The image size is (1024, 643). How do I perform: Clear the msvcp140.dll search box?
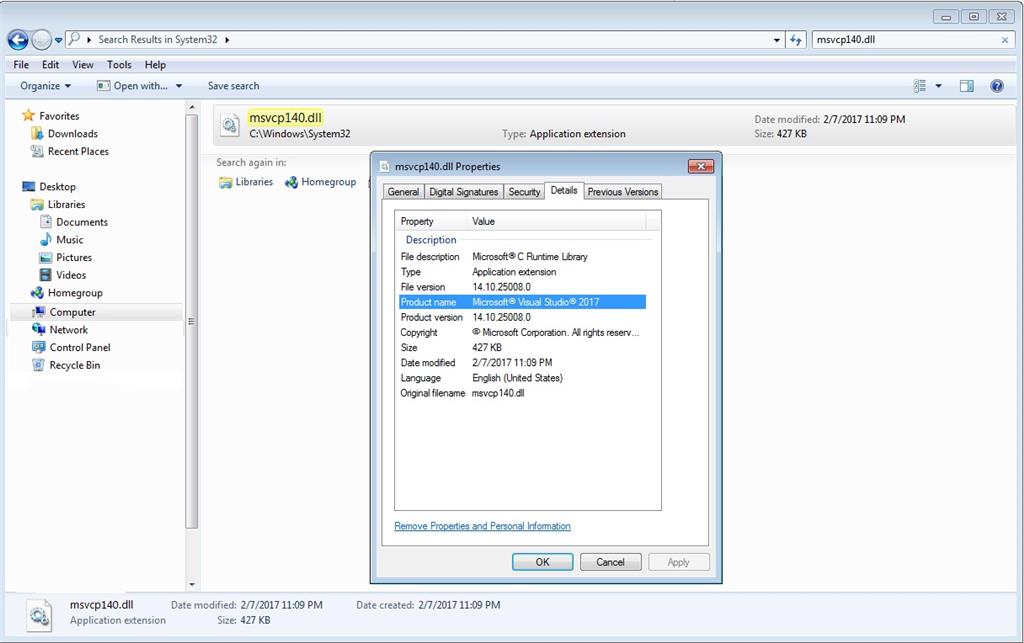coord(1004,40)
